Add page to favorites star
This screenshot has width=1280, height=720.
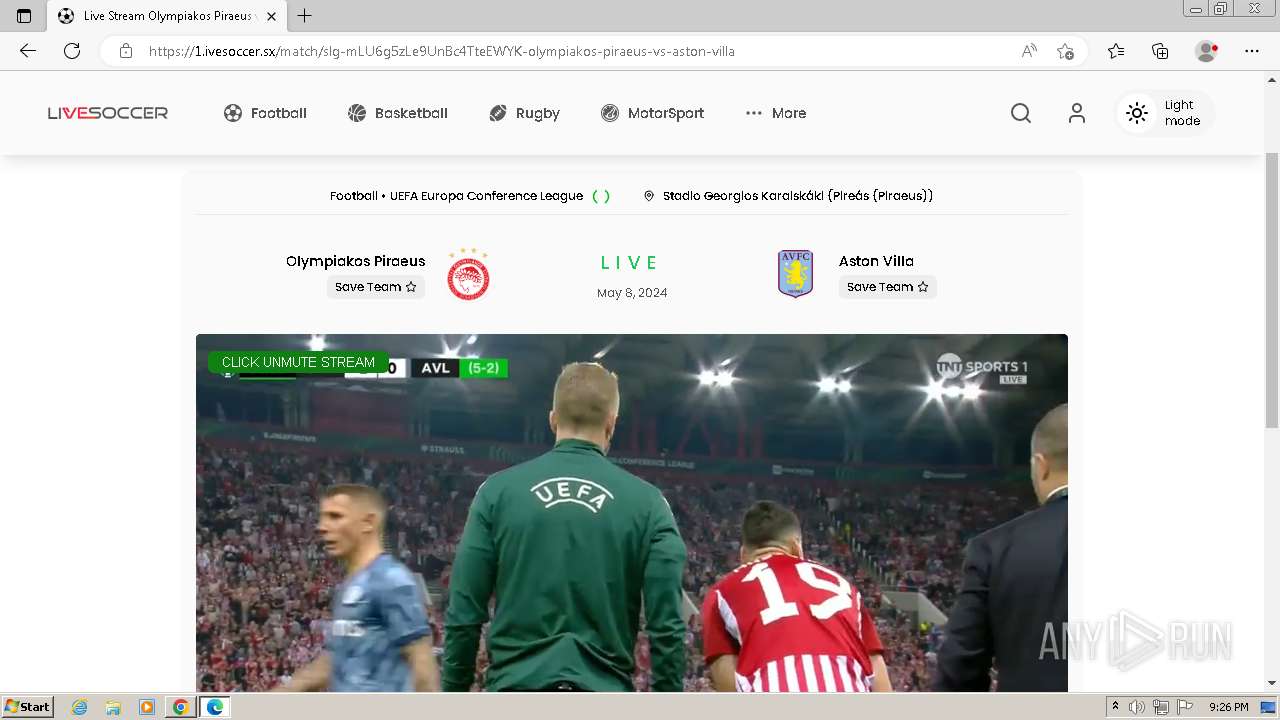[1066, 51]
